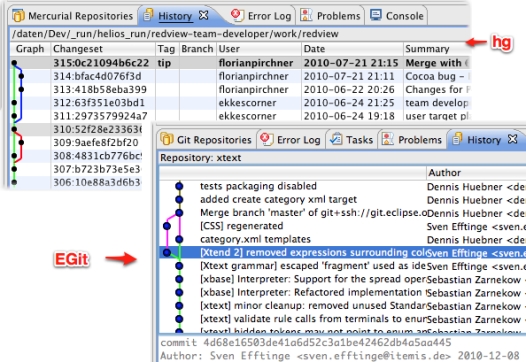This screenshot has height=362, width=526.
Task: Click the Tasks checklist icon
Action: coord(336,139)
